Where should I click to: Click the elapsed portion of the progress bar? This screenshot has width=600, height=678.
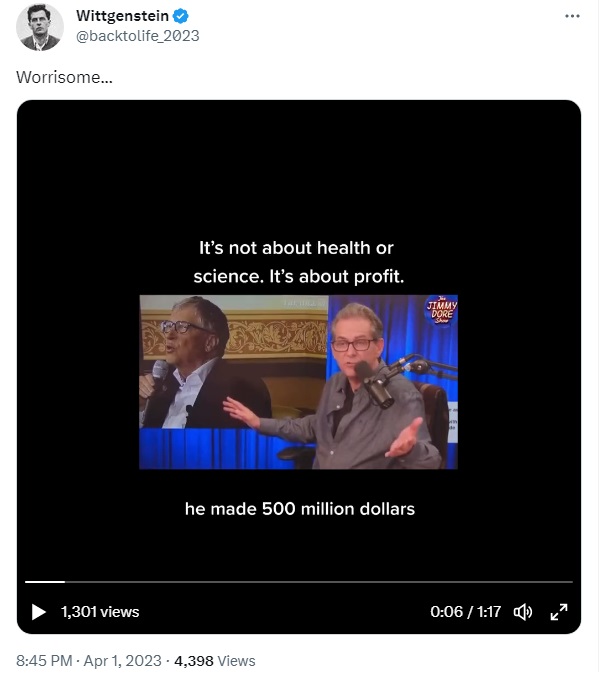coord(45,582)
